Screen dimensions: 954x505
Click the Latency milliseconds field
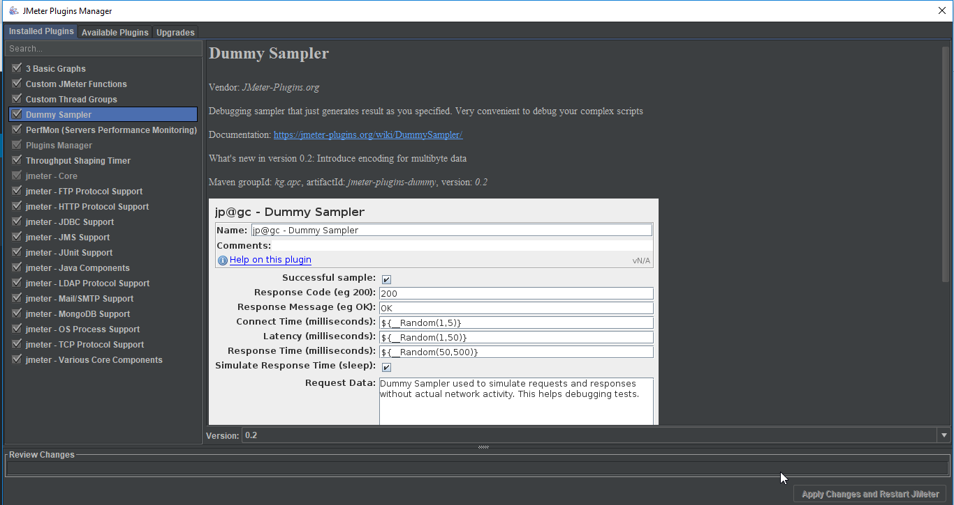(516, 337)
